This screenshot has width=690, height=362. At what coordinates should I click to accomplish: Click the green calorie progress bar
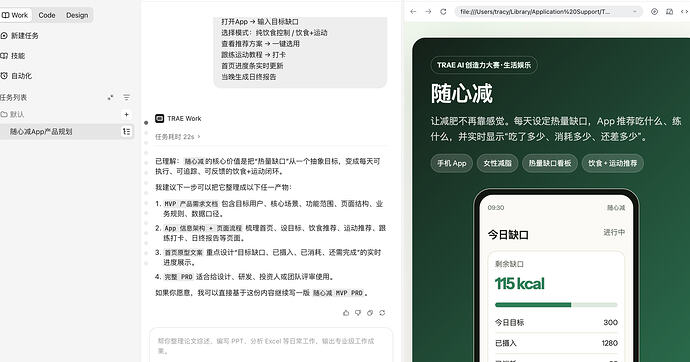pos(556,305)
